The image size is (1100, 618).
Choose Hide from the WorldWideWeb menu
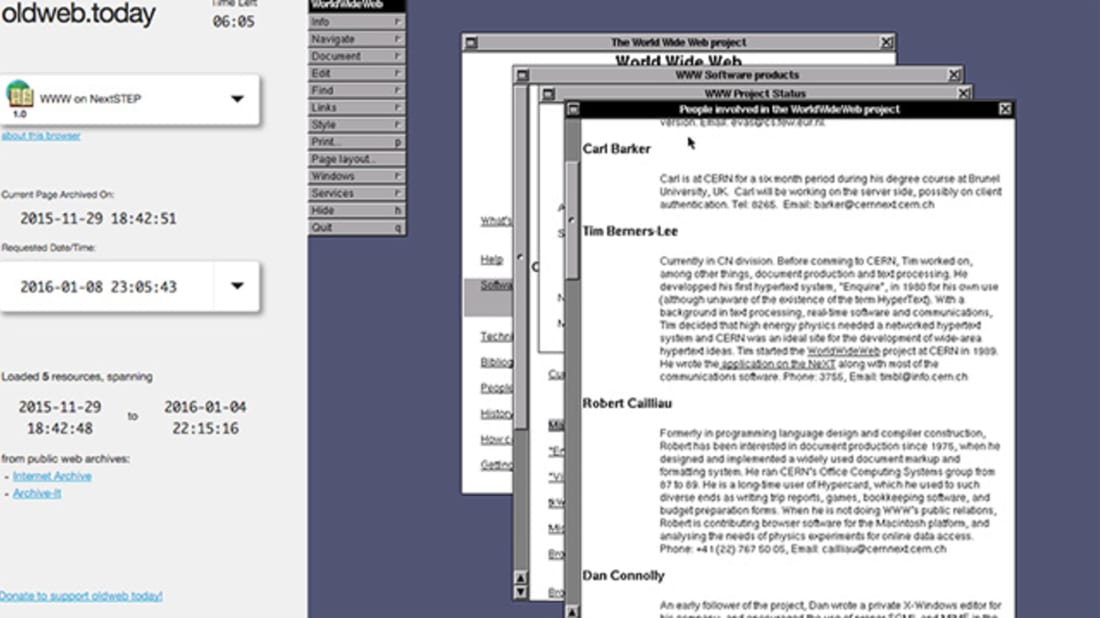(356, 210)
